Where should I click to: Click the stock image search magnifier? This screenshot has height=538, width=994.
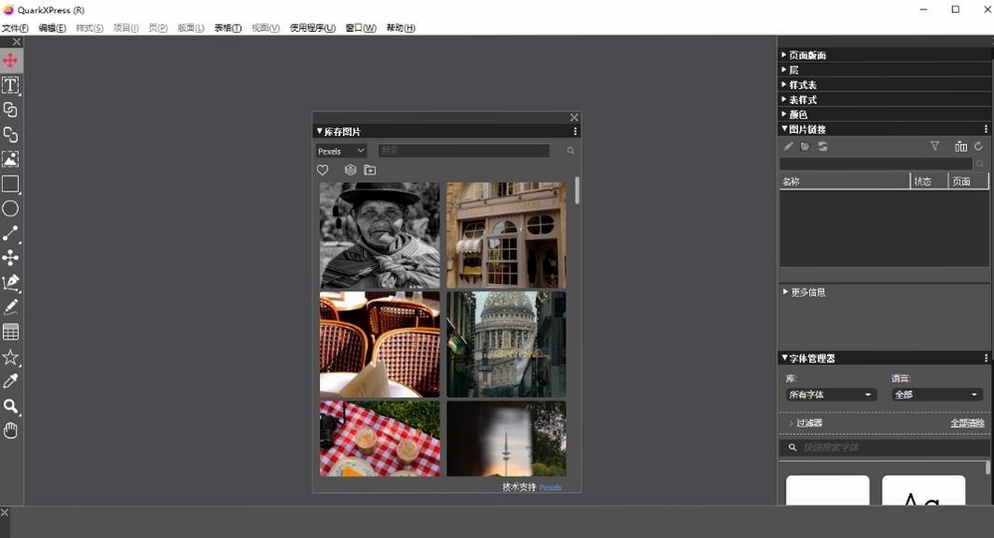coord(571,151)
